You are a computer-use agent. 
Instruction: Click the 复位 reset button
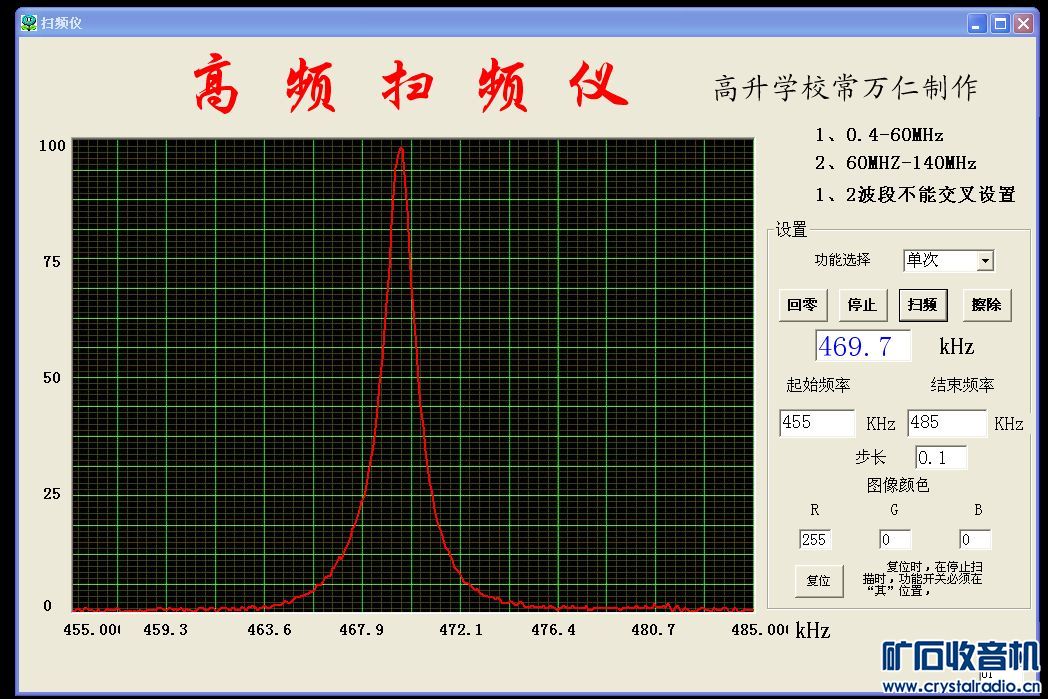pyautogui.click(x=818, y=580)
